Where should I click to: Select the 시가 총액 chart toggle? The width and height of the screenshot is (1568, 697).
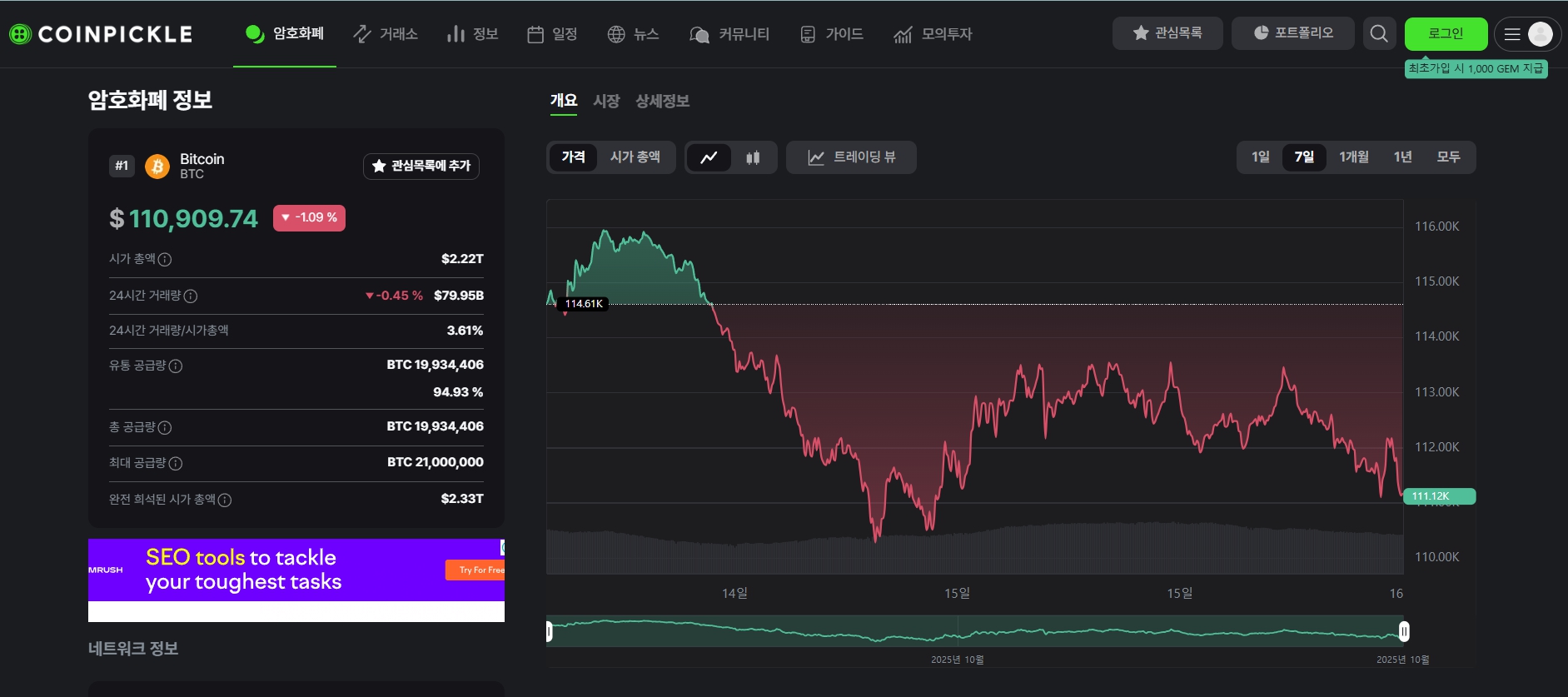coord(635,157)
